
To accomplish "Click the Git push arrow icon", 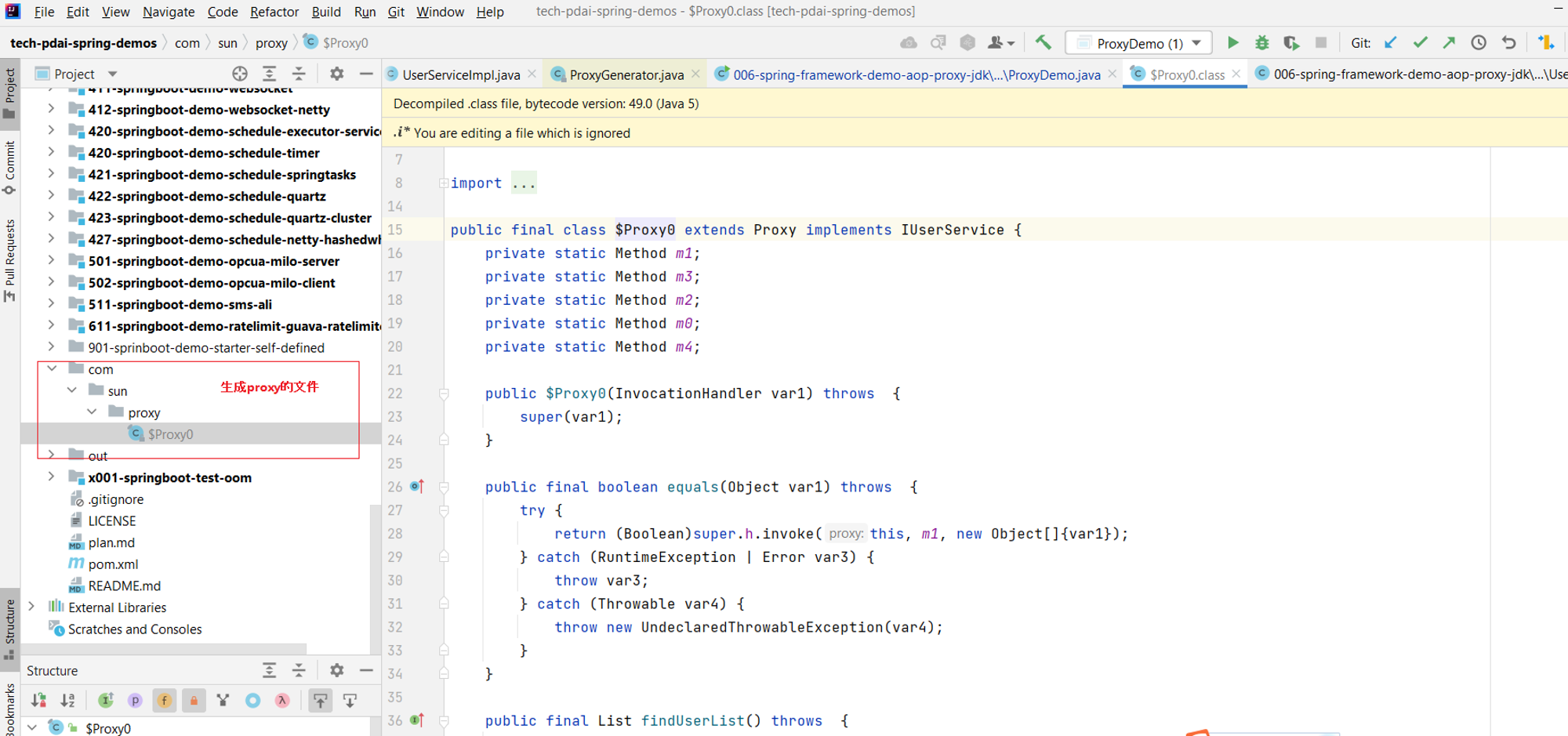I will point(1449,43).
